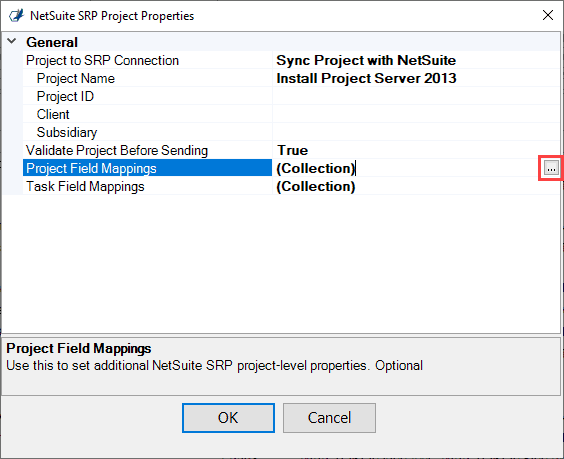
Task: Click the Install Project Server 2013 value
Action: [x=366, y=78]
